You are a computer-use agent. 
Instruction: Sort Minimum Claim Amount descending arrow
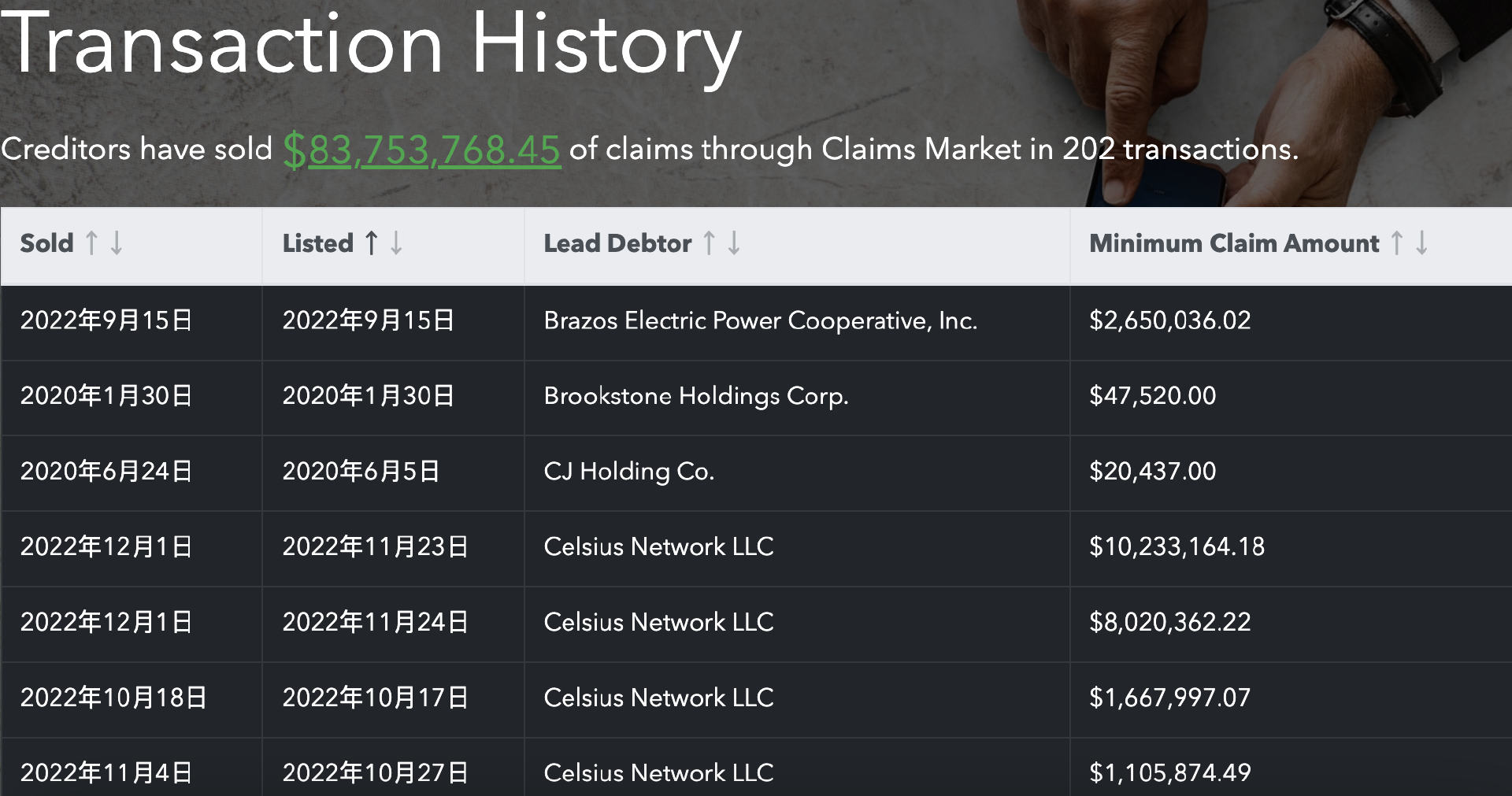click(x=1421, y=243)
